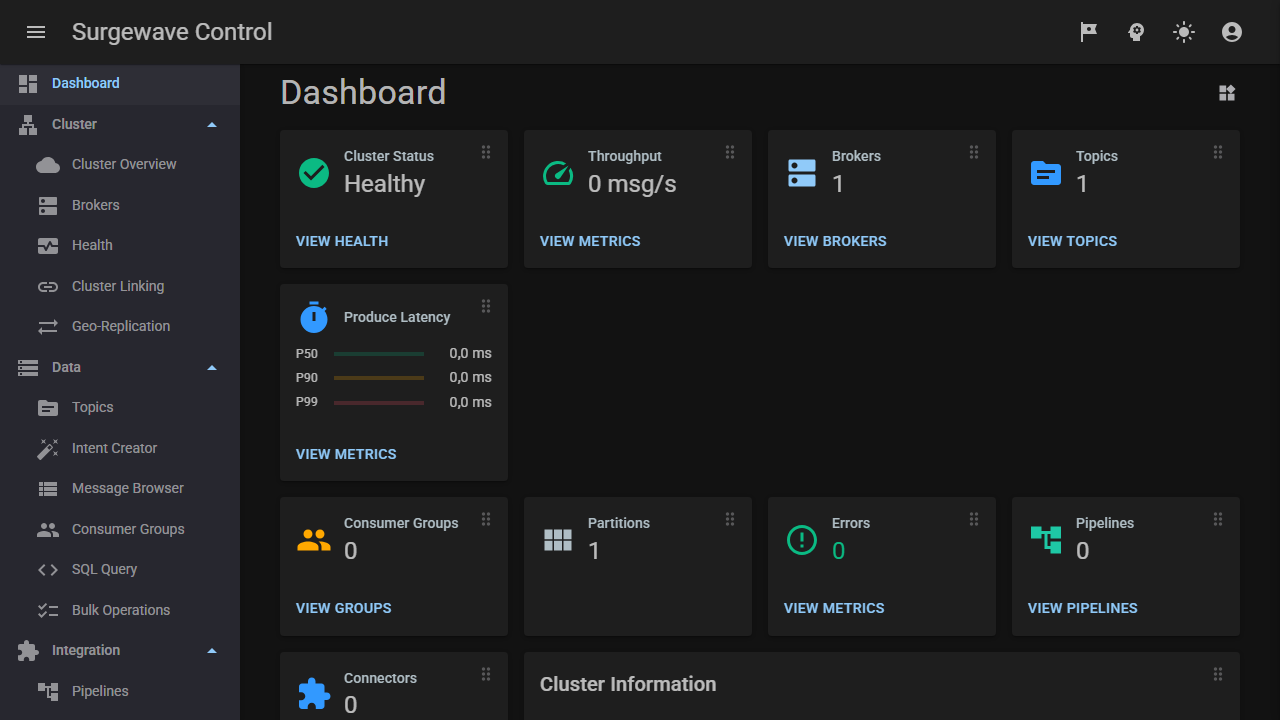Toggle light/dark theme sun icon
The height and width of the screenshot is (720, 1280).
1184,32
